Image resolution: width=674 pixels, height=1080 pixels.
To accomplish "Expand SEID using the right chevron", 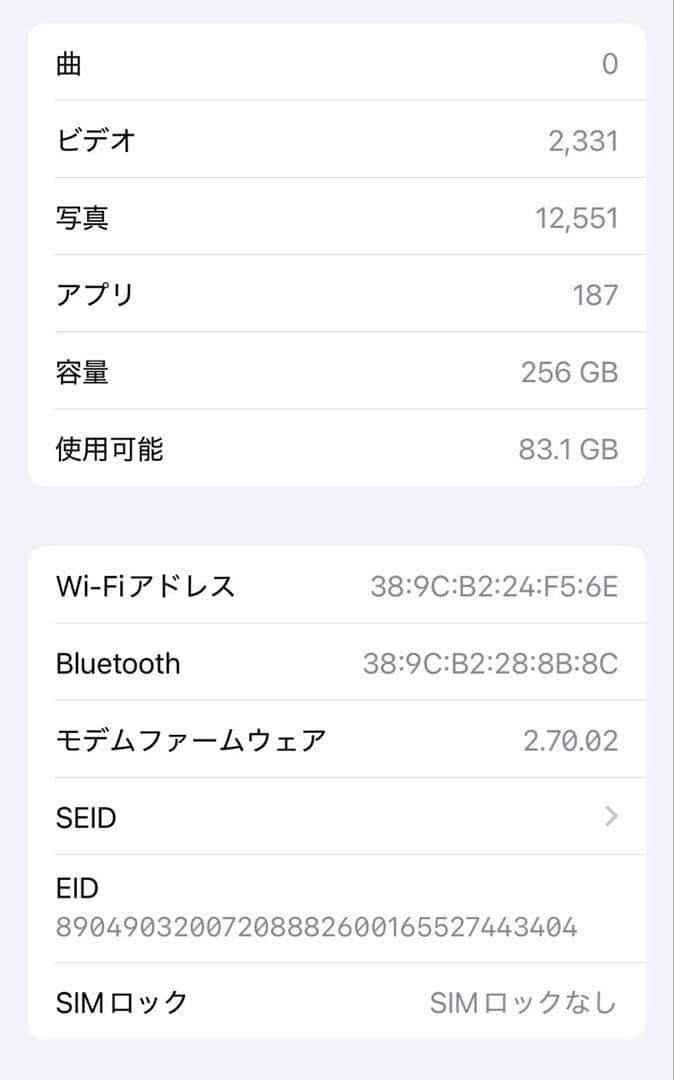I will (611, 817).
